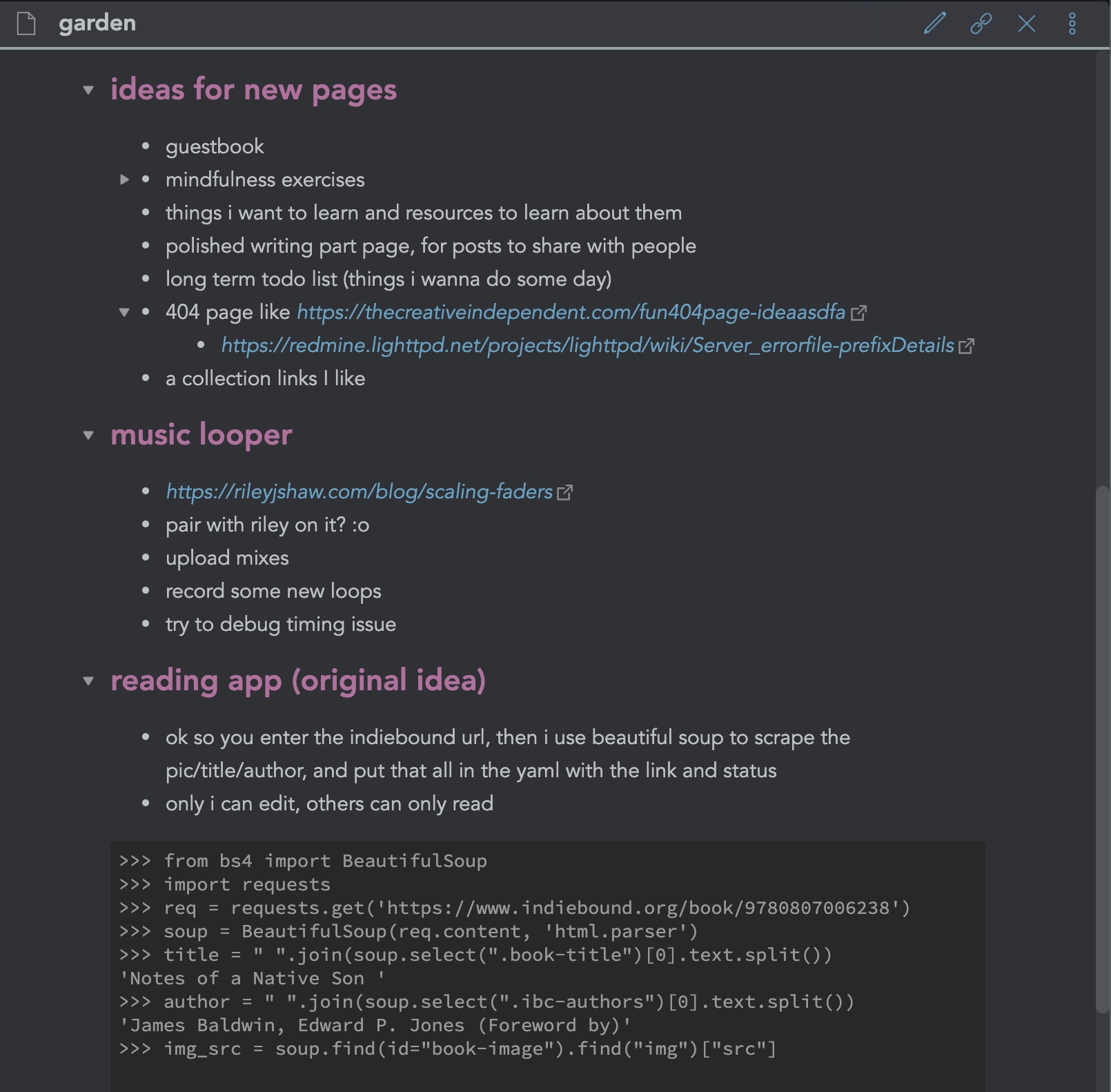Open the rileyjshaw.com scaling-faders link
The width and height of the screenshot is (1111, 1092).
tap(359, 492)
